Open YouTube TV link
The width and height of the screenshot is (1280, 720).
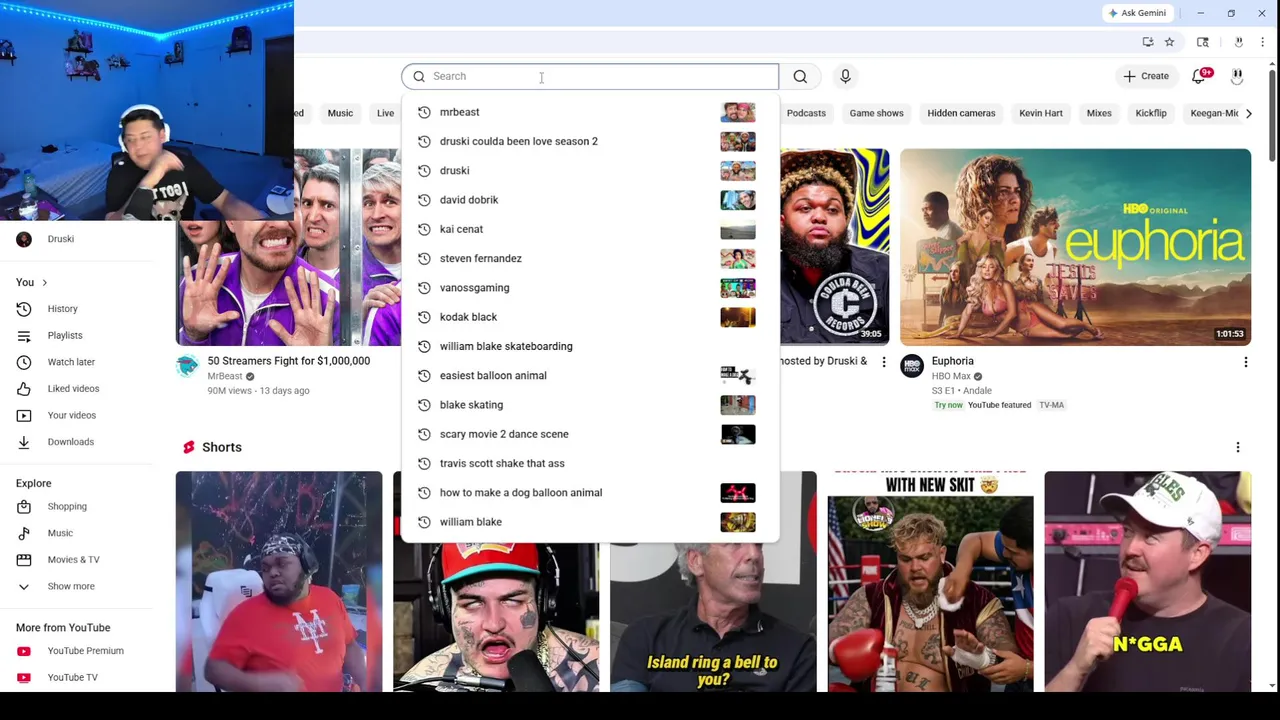pos(76,677)
